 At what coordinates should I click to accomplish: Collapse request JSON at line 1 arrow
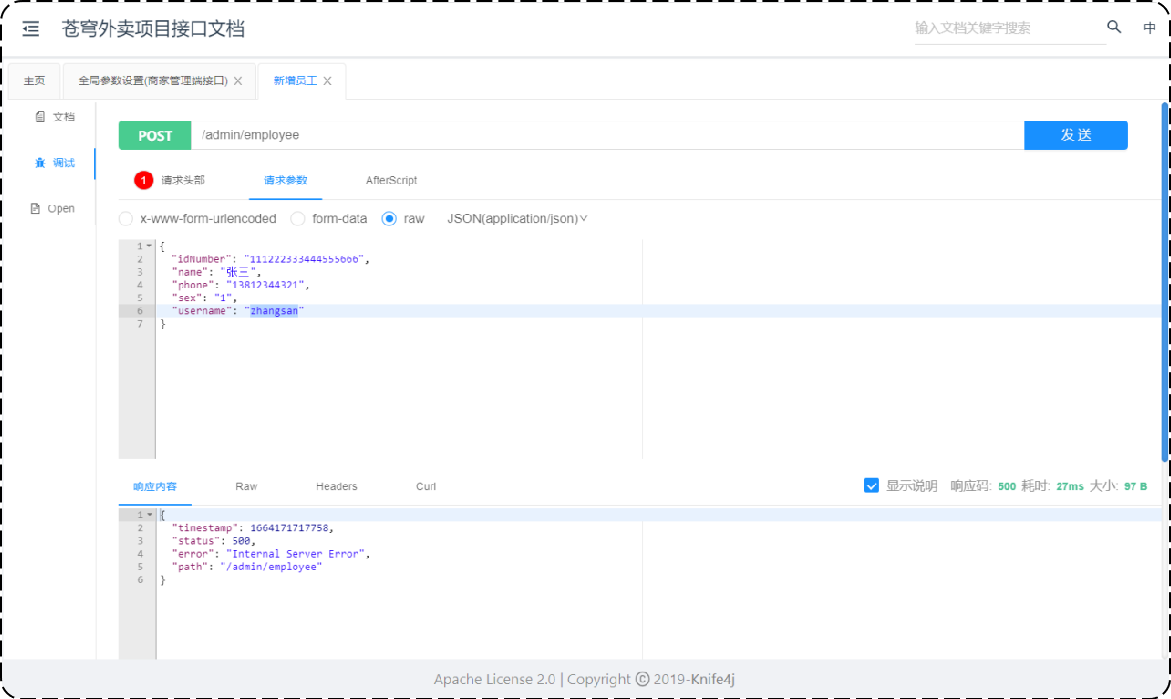point(149,246)
